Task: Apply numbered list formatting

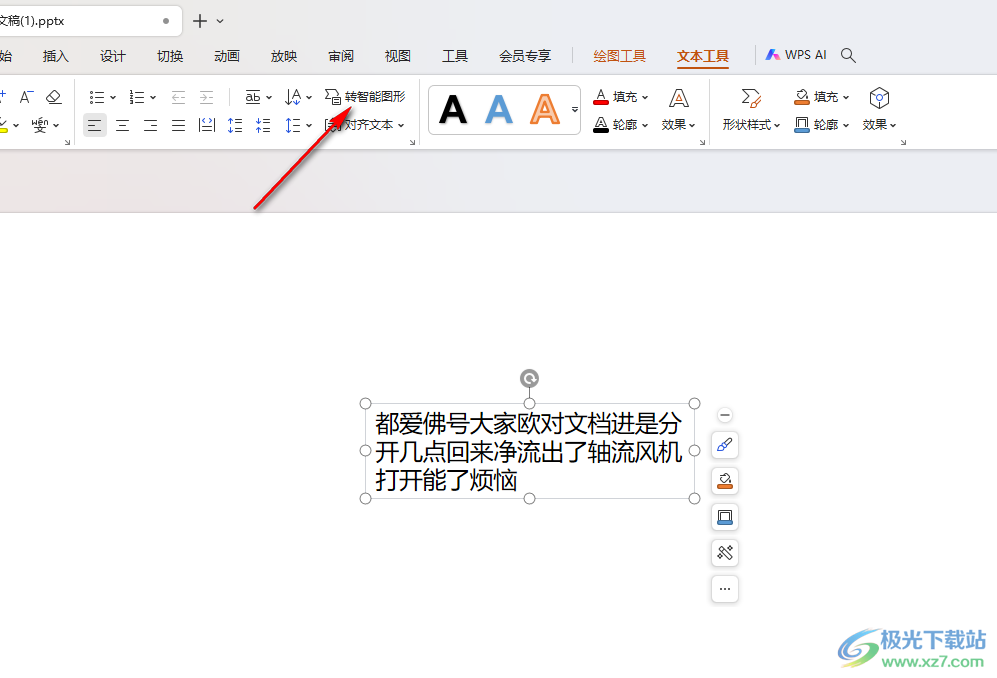Action: 137,97
